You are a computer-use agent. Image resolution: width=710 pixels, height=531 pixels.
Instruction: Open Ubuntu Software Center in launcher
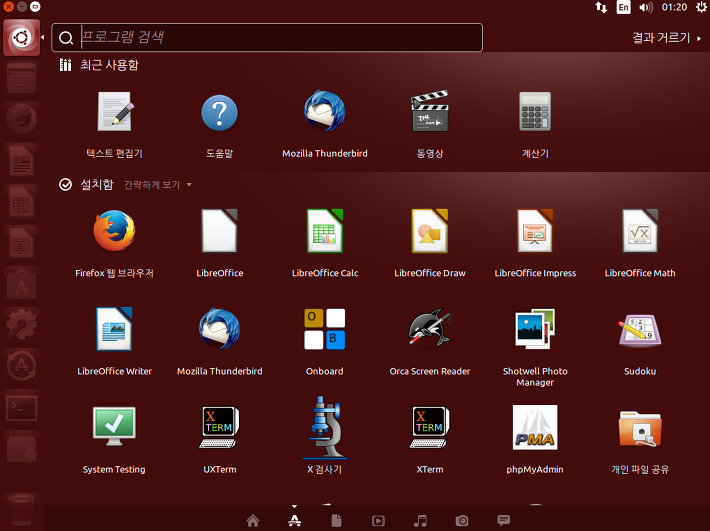[21, 283]
